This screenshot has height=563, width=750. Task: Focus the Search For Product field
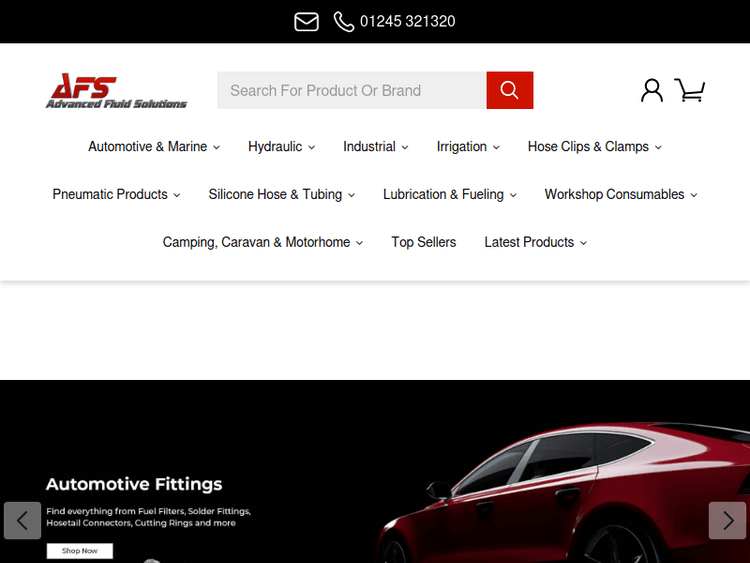tap(352, 91)
